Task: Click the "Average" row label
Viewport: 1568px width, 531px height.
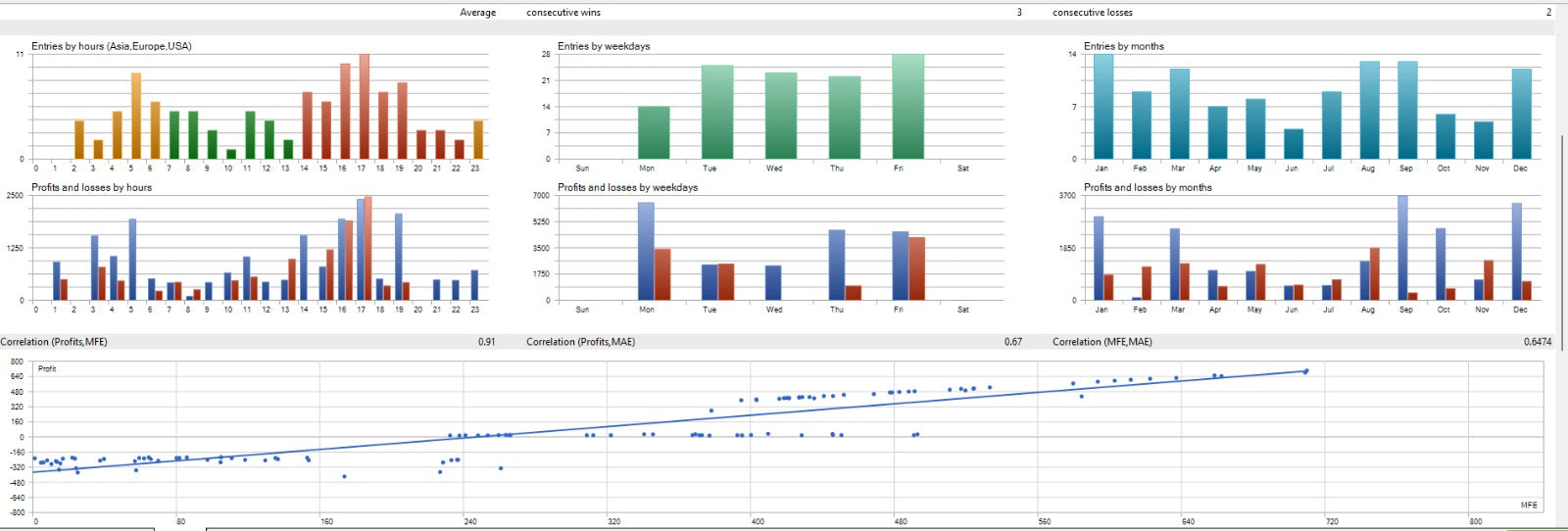Action: [477, 13]
